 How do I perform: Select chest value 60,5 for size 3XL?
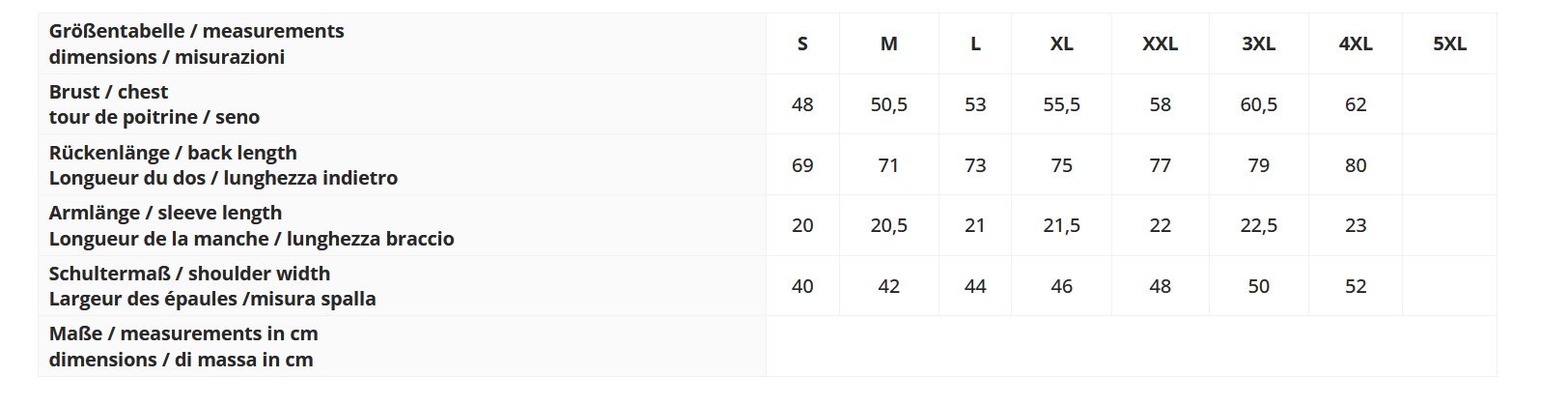(1258, 104)
